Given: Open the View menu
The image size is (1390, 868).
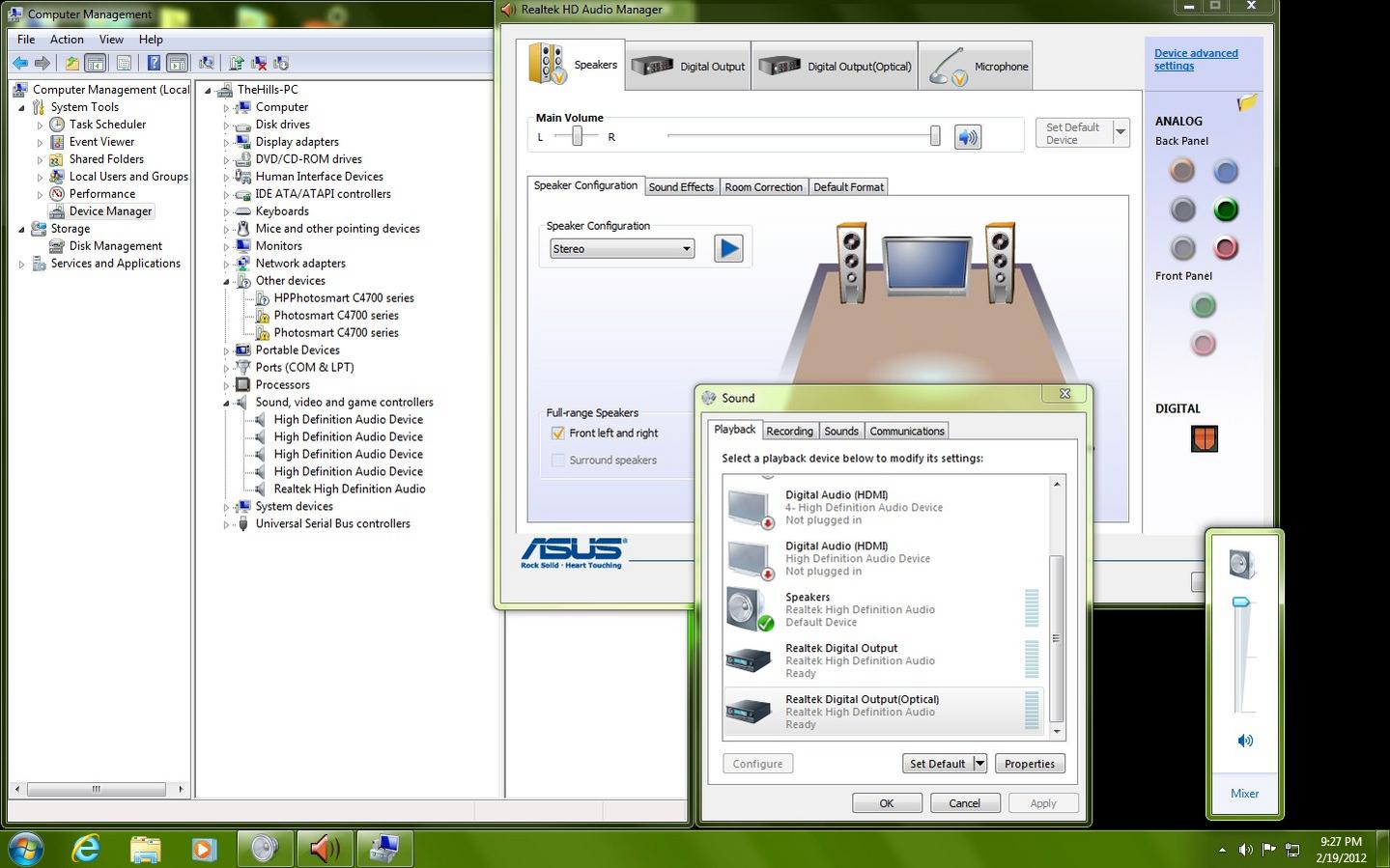Looking at the screenshot, I should tap(111, 40).
